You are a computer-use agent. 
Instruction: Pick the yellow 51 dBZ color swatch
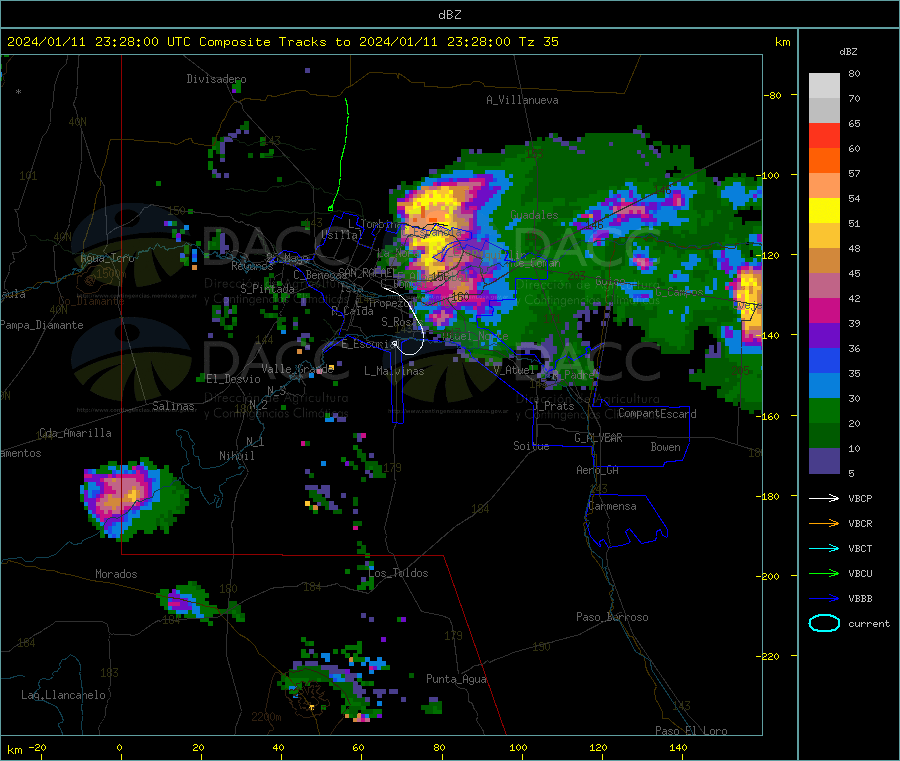click(x=824, y=211)
